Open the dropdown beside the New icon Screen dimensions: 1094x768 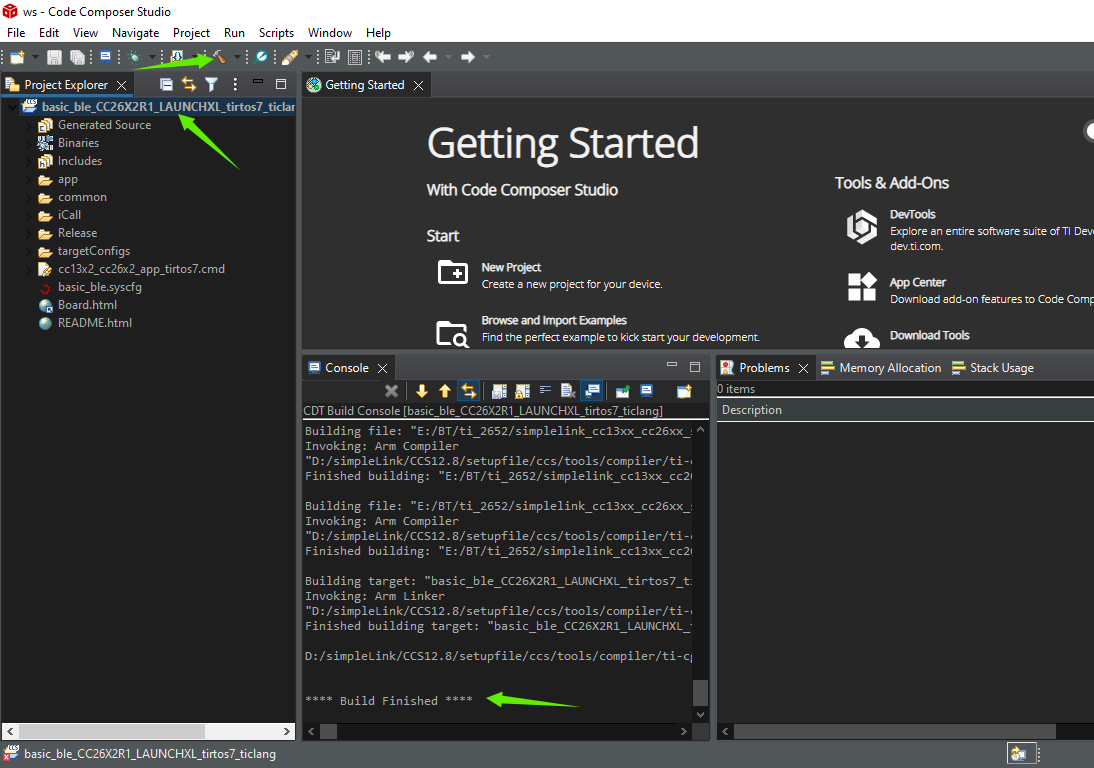click(34, 57)
